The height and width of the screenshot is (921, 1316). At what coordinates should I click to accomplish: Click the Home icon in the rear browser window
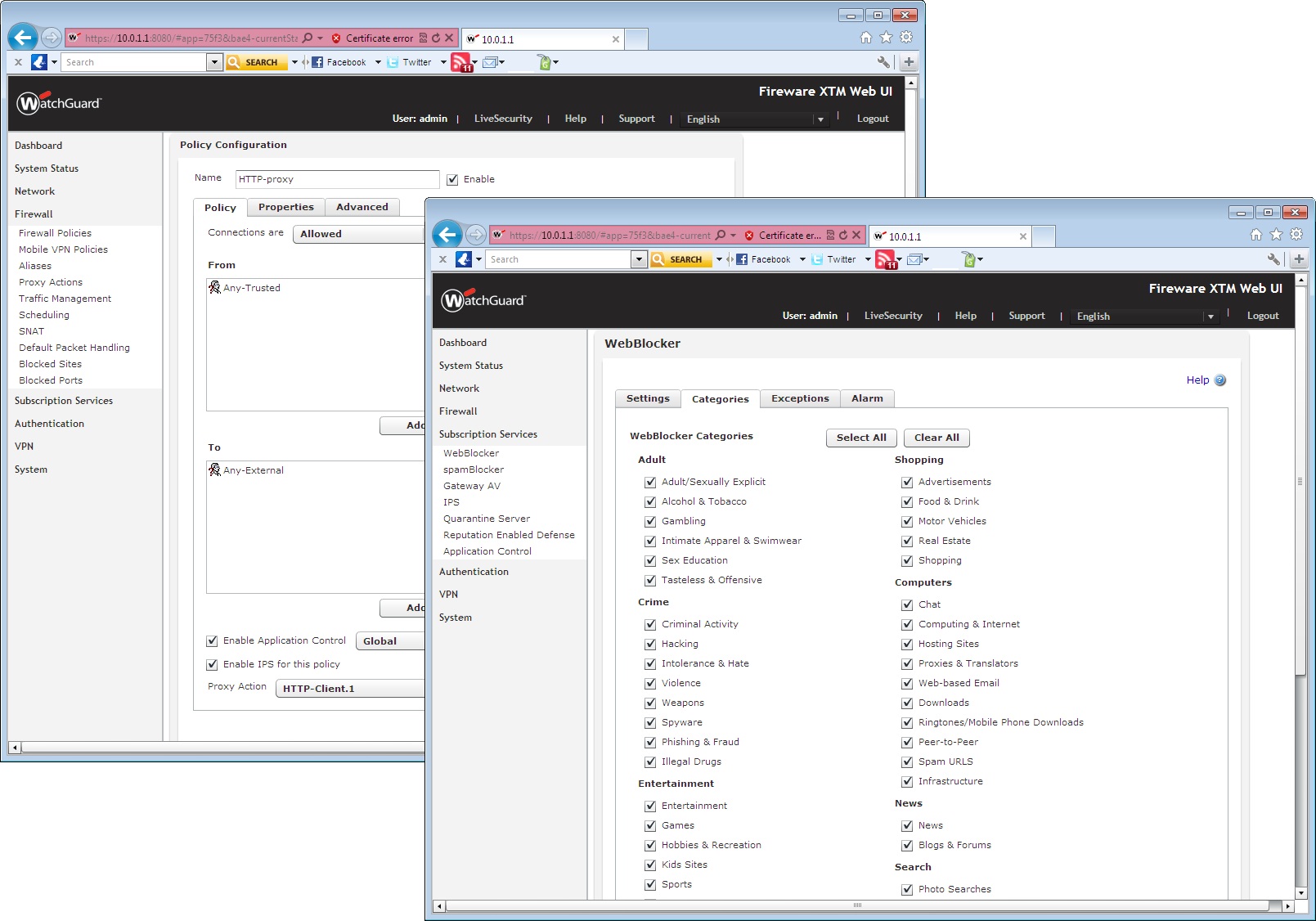click(866, 38)
